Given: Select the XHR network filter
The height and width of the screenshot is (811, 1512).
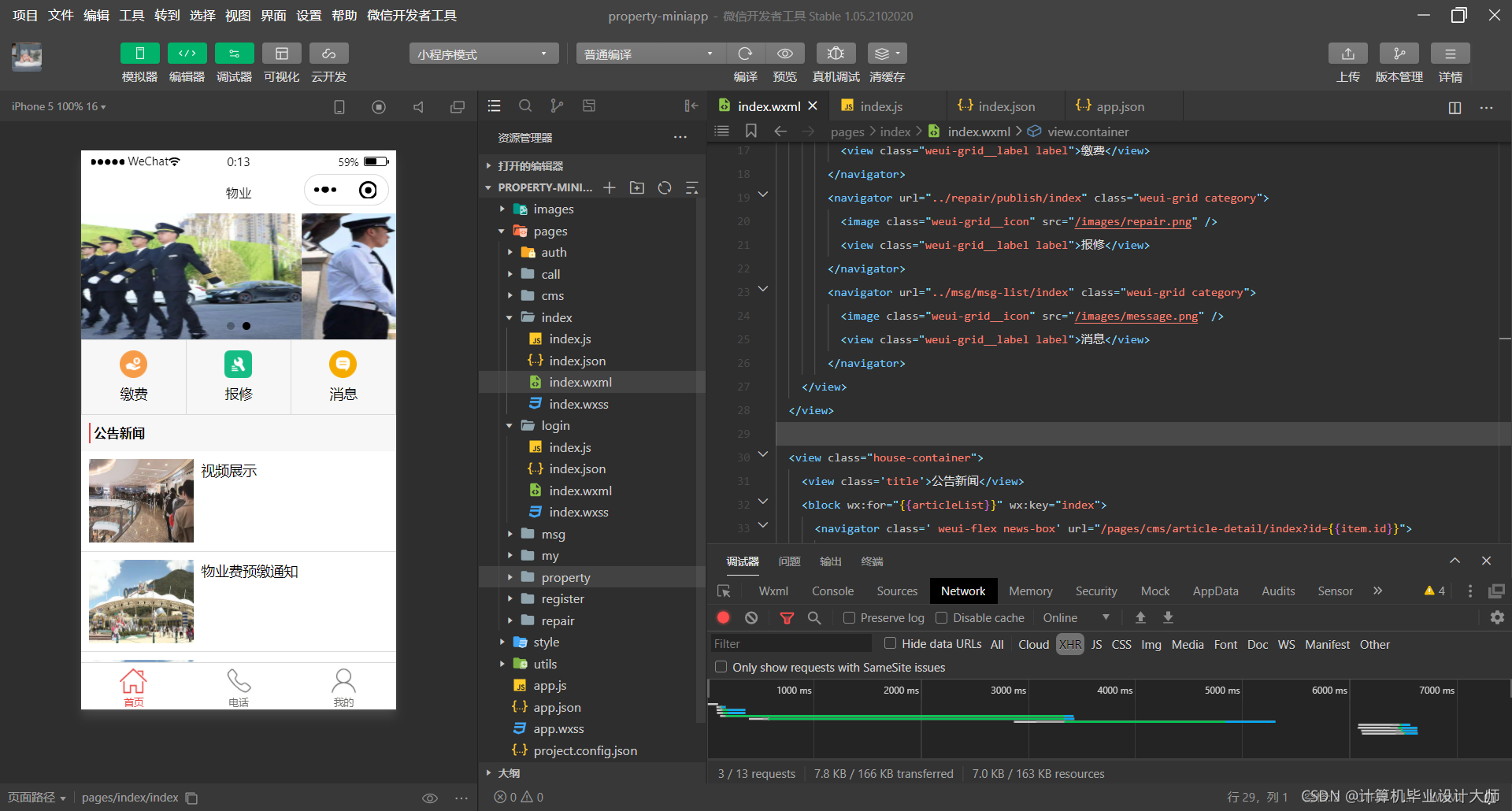Looking at the screenshot, I should 1070,644.
